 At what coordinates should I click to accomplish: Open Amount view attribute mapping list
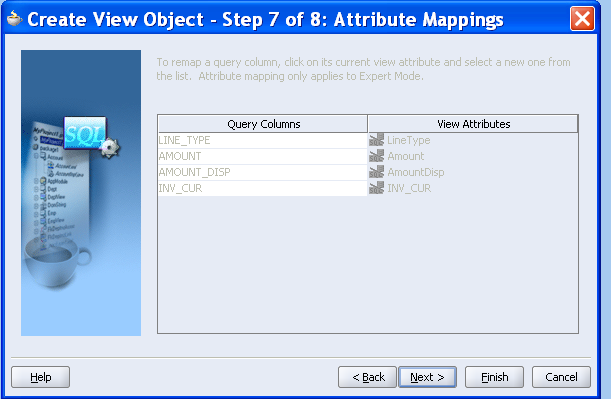point(473,156)
